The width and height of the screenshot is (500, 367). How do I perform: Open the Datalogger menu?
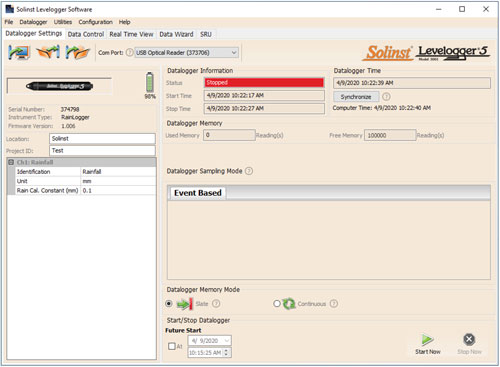(33, 22)
